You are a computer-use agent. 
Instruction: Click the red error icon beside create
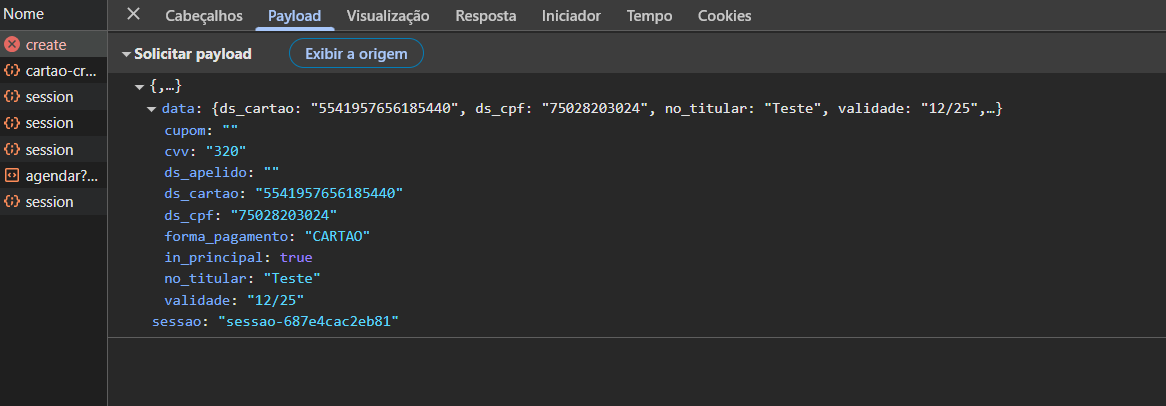pos(12,45)
